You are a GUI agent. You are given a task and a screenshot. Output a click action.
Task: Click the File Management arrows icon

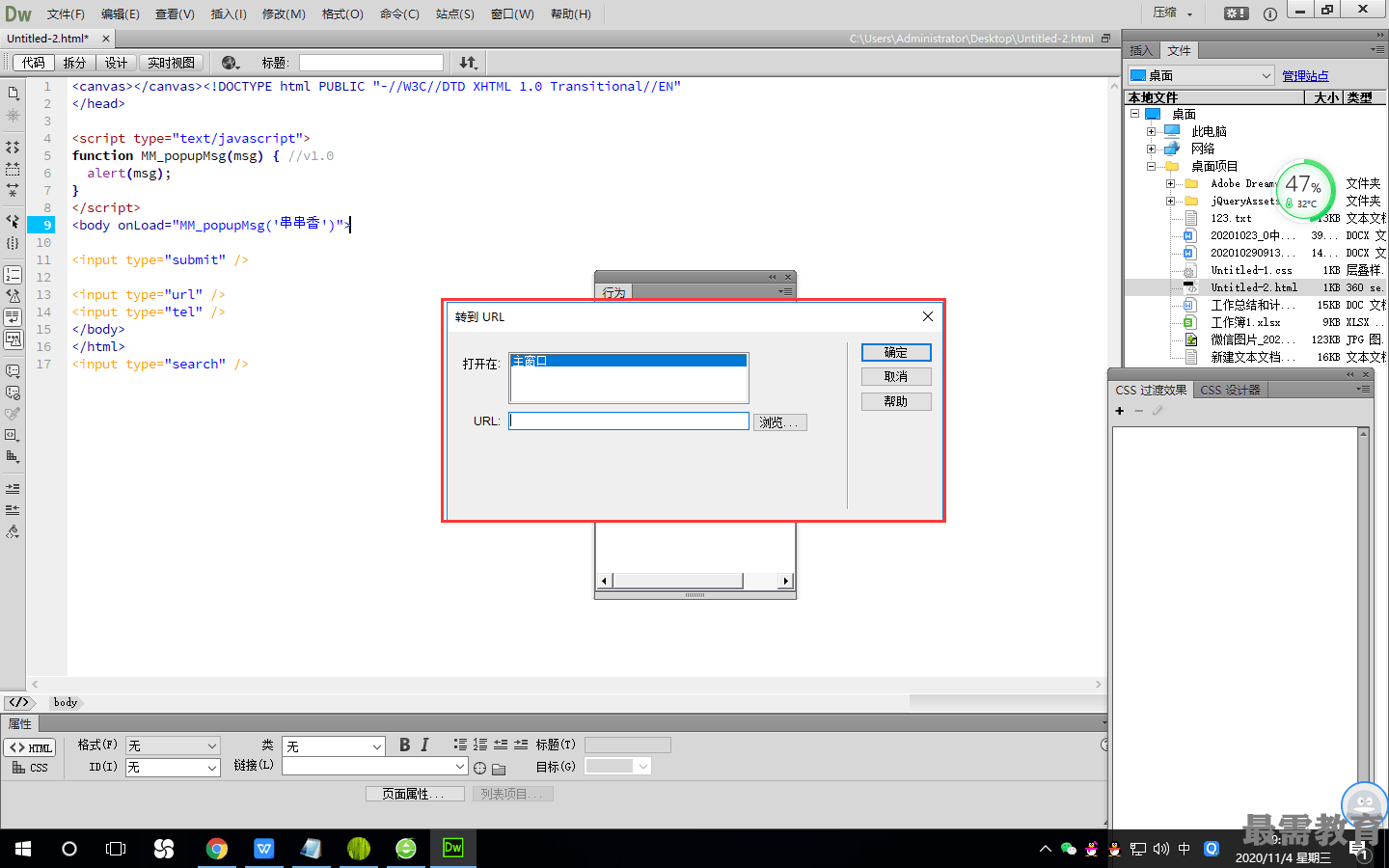(x=468, y=63)
